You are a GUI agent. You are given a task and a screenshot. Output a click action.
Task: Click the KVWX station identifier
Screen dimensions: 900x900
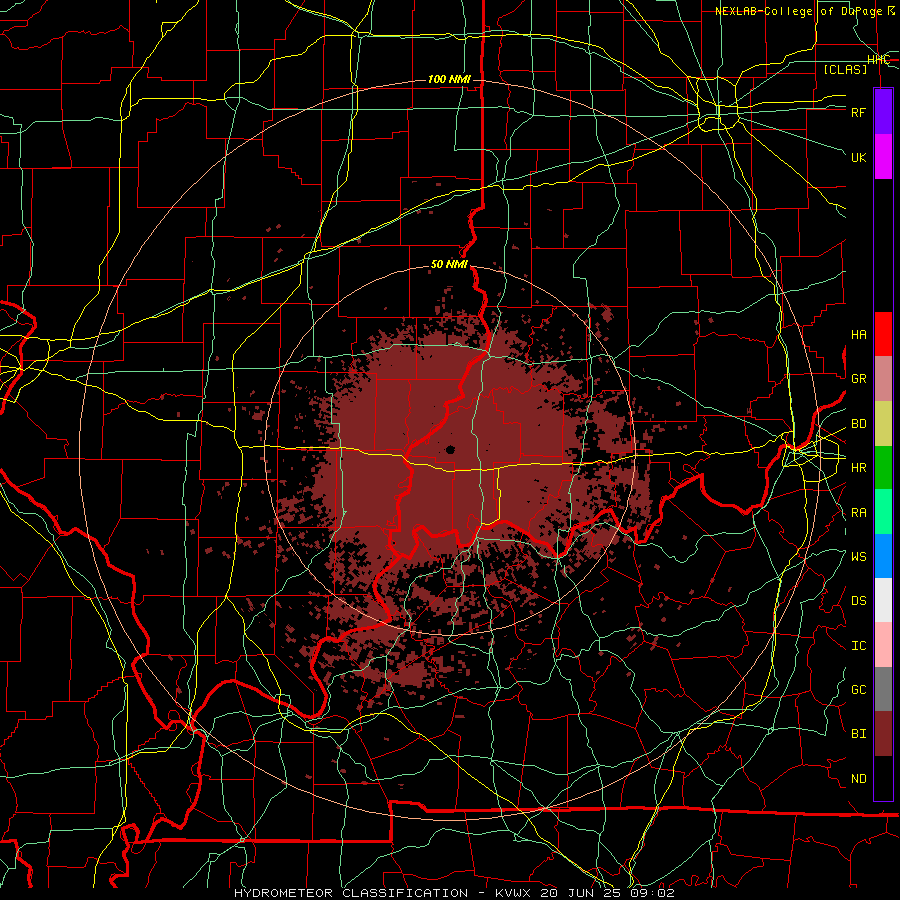click(515, 893)
